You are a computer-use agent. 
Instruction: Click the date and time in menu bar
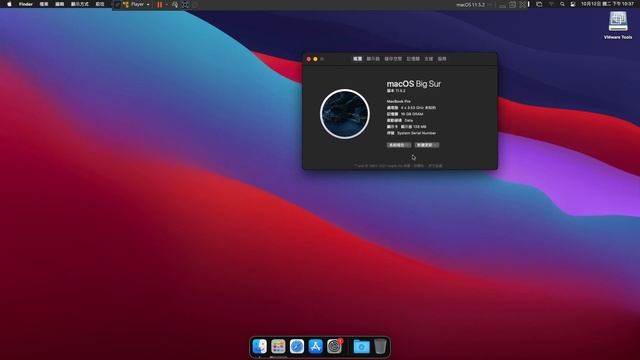coord(607,4)
